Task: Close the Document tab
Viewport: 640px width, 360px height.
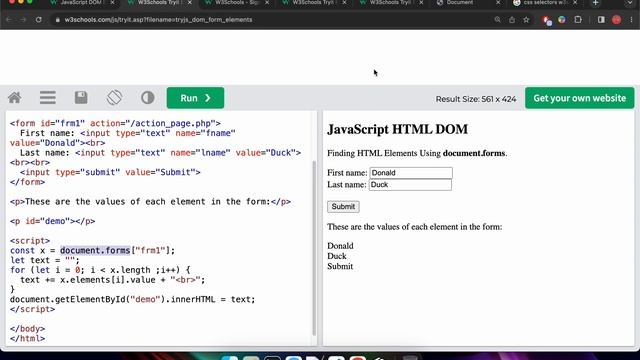Action: coord(498,3)
